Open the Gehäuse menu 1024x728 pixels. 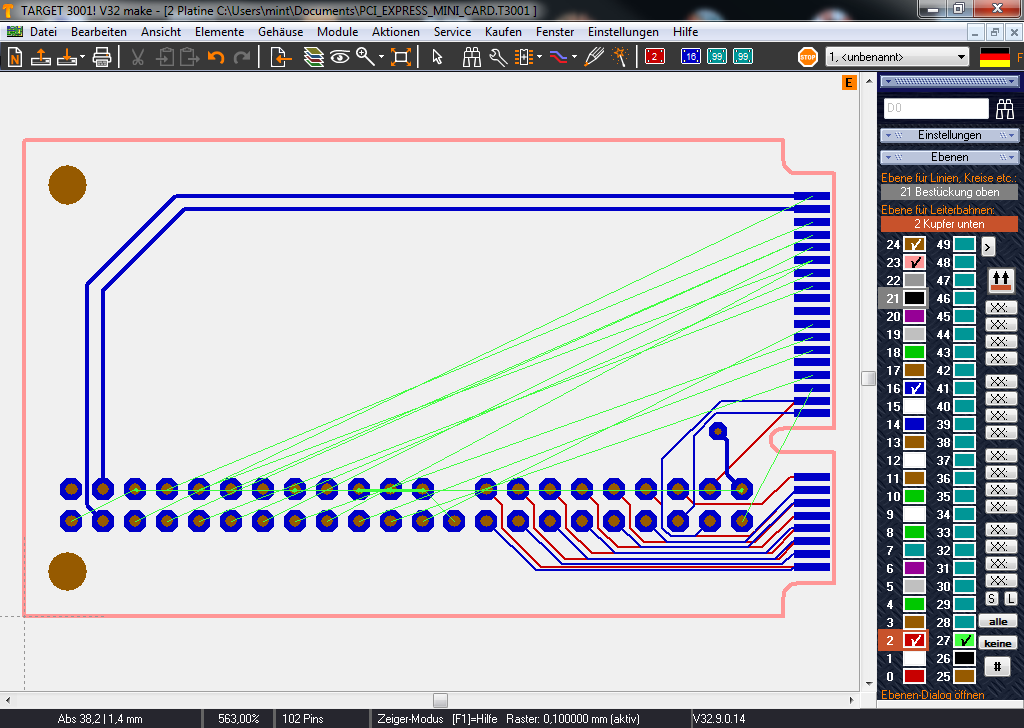[x=280, y=32]
